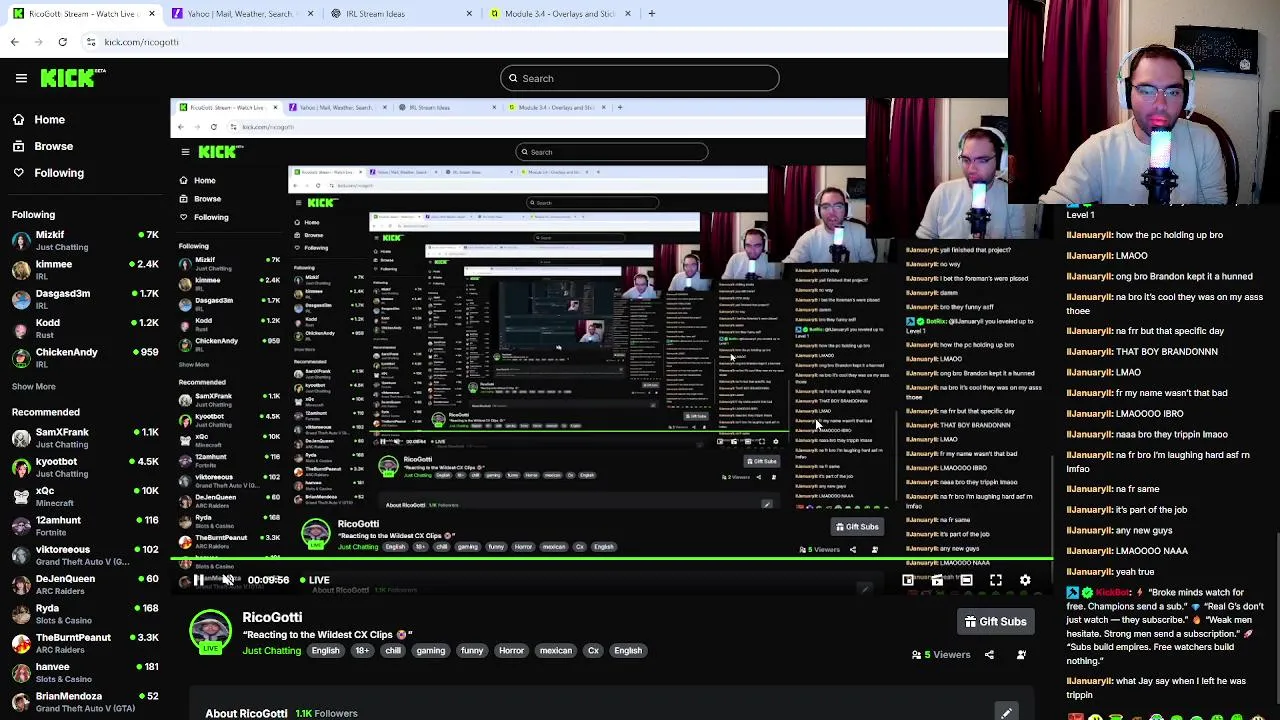
Task: Click Gift Subs button
Action: (x=996, y=622)
